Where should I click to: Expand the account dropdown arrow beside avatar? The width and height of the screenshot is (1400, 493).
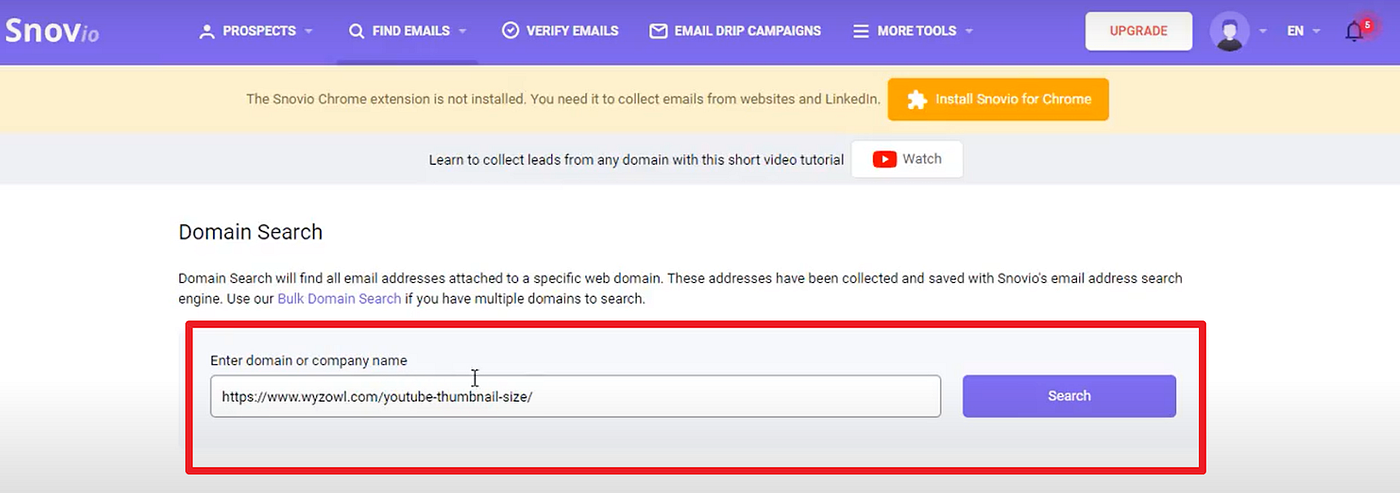(1263, 31)
